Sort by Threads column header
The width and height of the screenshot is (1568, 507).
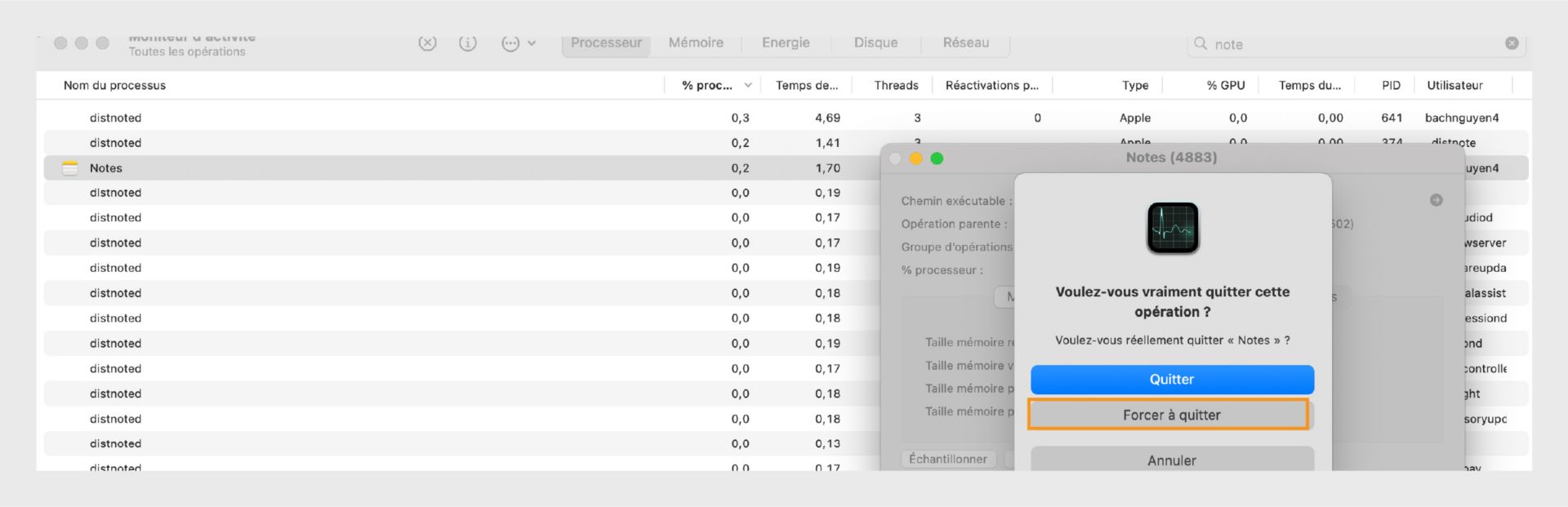896,85
